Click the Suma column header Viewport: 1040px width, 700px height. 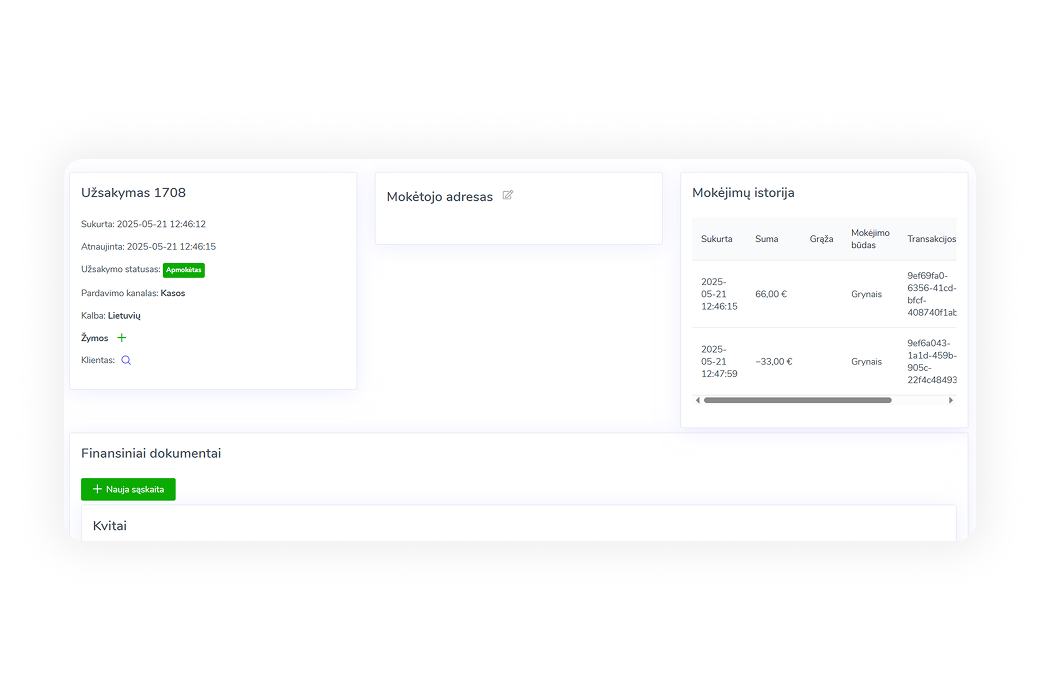point(766,239)
